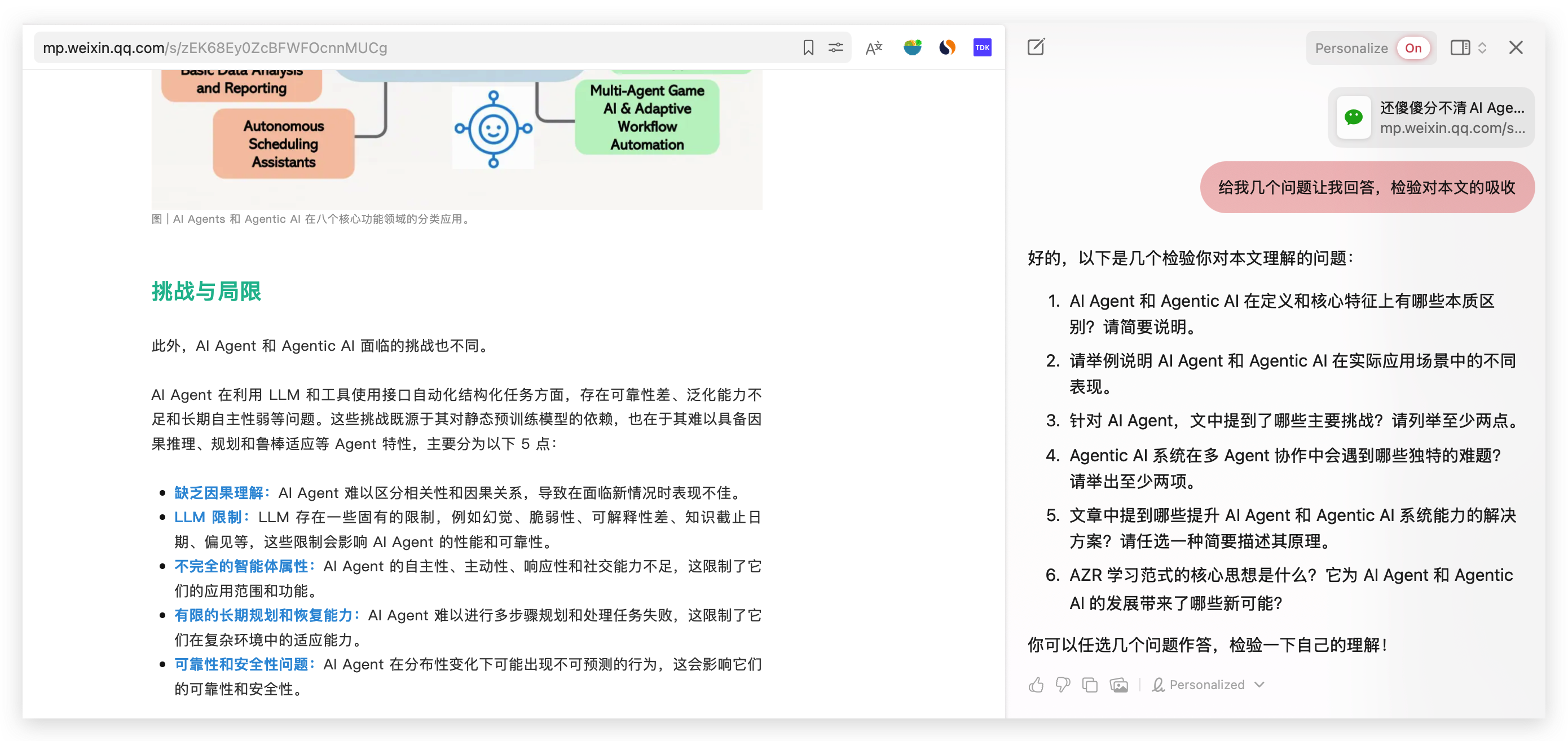Click the Autonomous Scheduling Assistants diagram box
The height and width of the screenshot is (741, 1568).
[284, 144]
